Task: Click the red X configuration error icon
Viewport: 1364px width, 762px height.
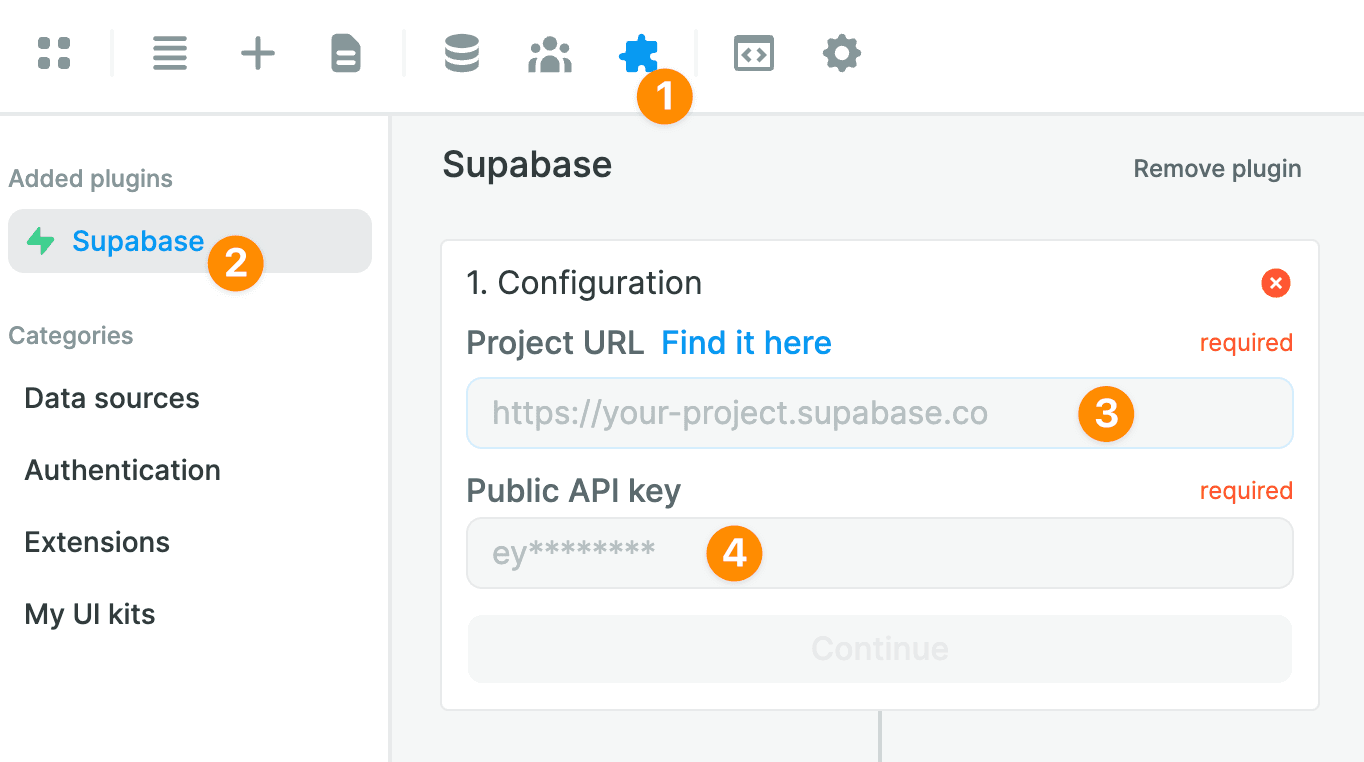Action: coord(1276,283)
